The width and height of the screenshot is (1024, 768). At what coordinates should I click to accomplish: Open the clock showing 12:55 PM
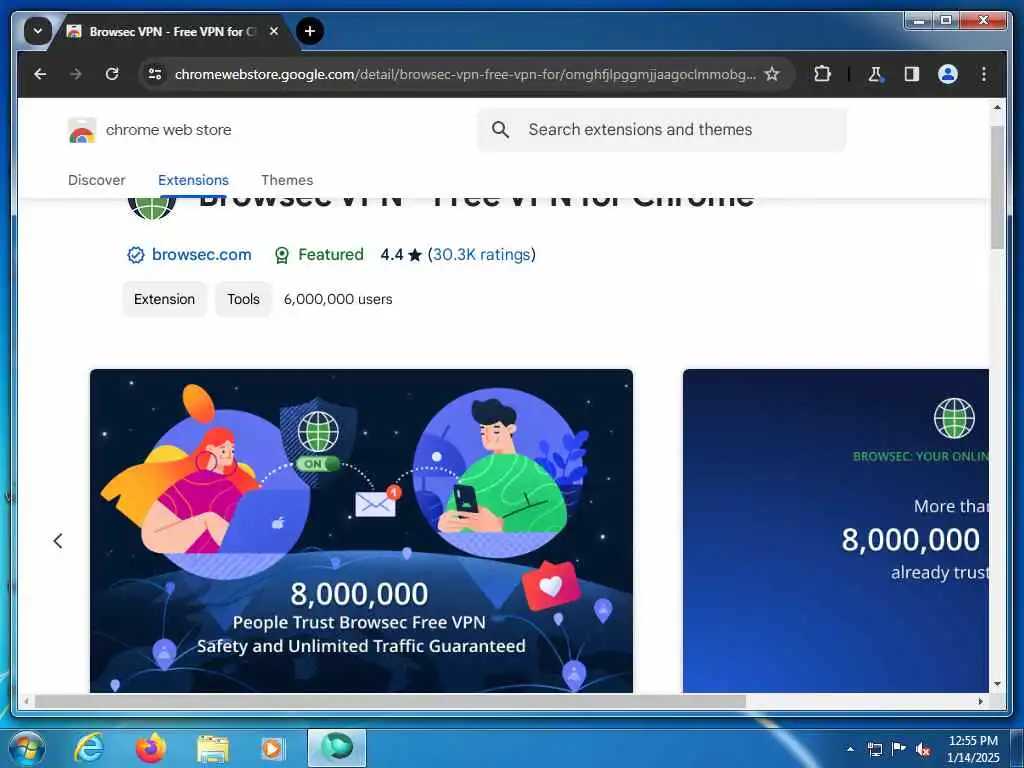(973, 749)
